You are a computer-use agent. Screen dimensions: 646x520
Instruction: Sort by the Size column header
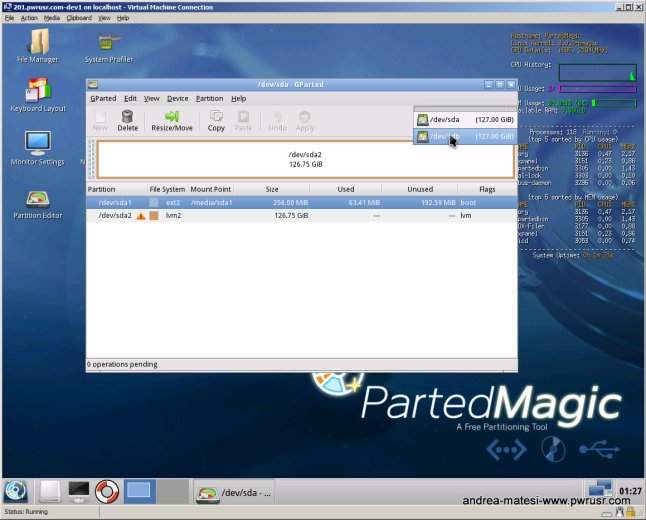pos(272,189)
